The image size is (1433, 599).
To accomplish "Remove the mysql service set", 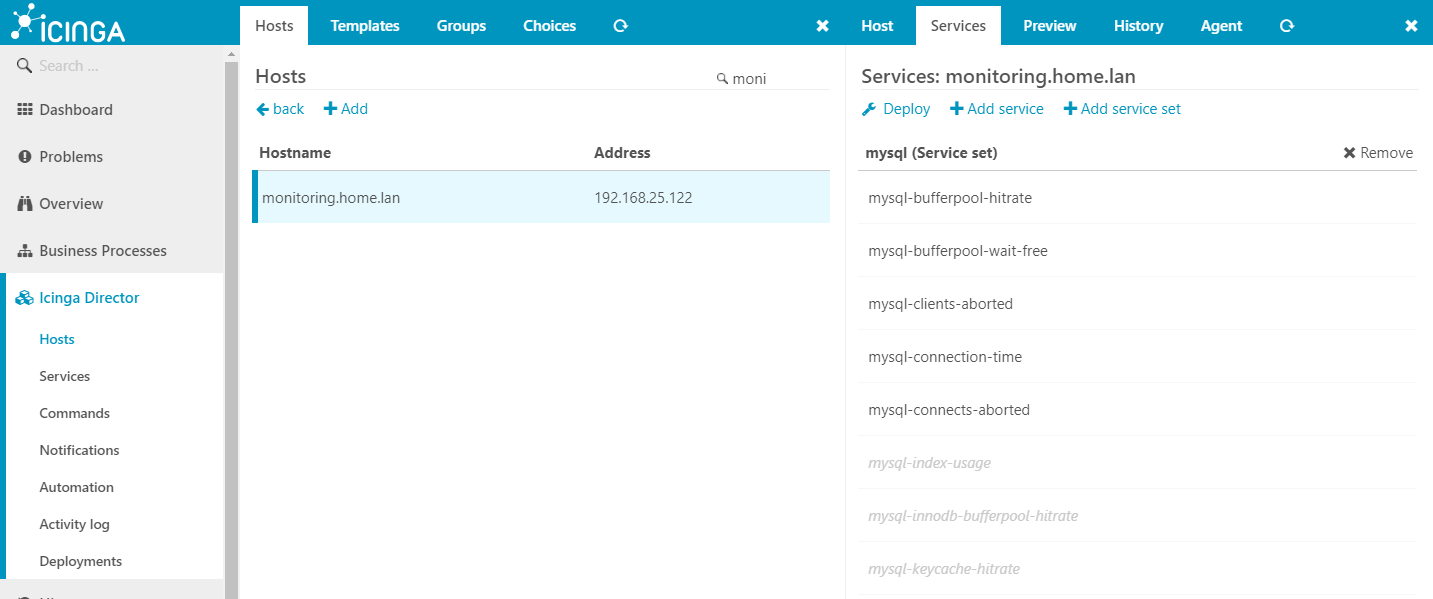I will click(1377, 152).
